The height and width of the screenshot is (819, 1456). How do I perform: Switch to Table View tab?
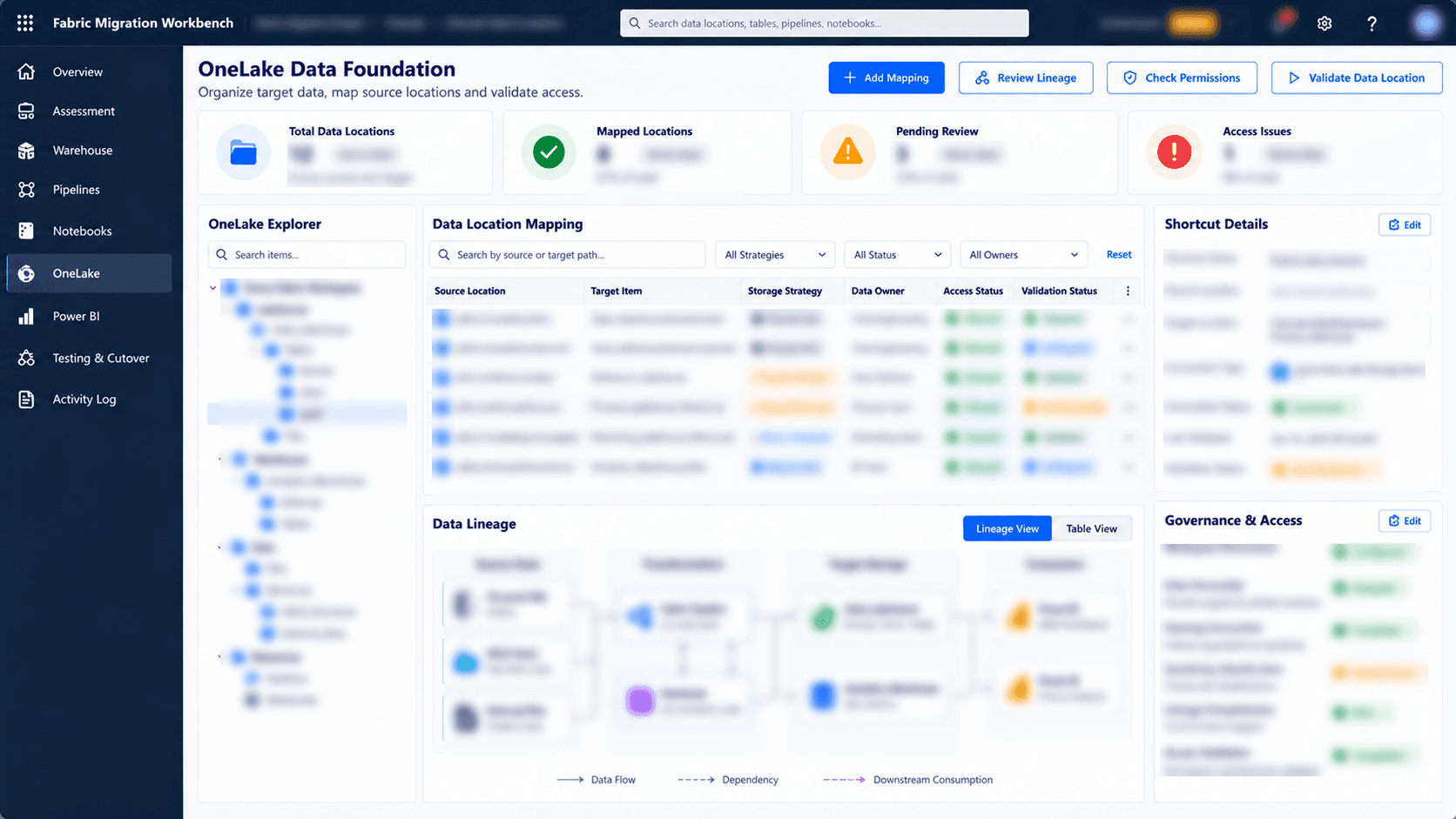click(x=1091, y=528)
